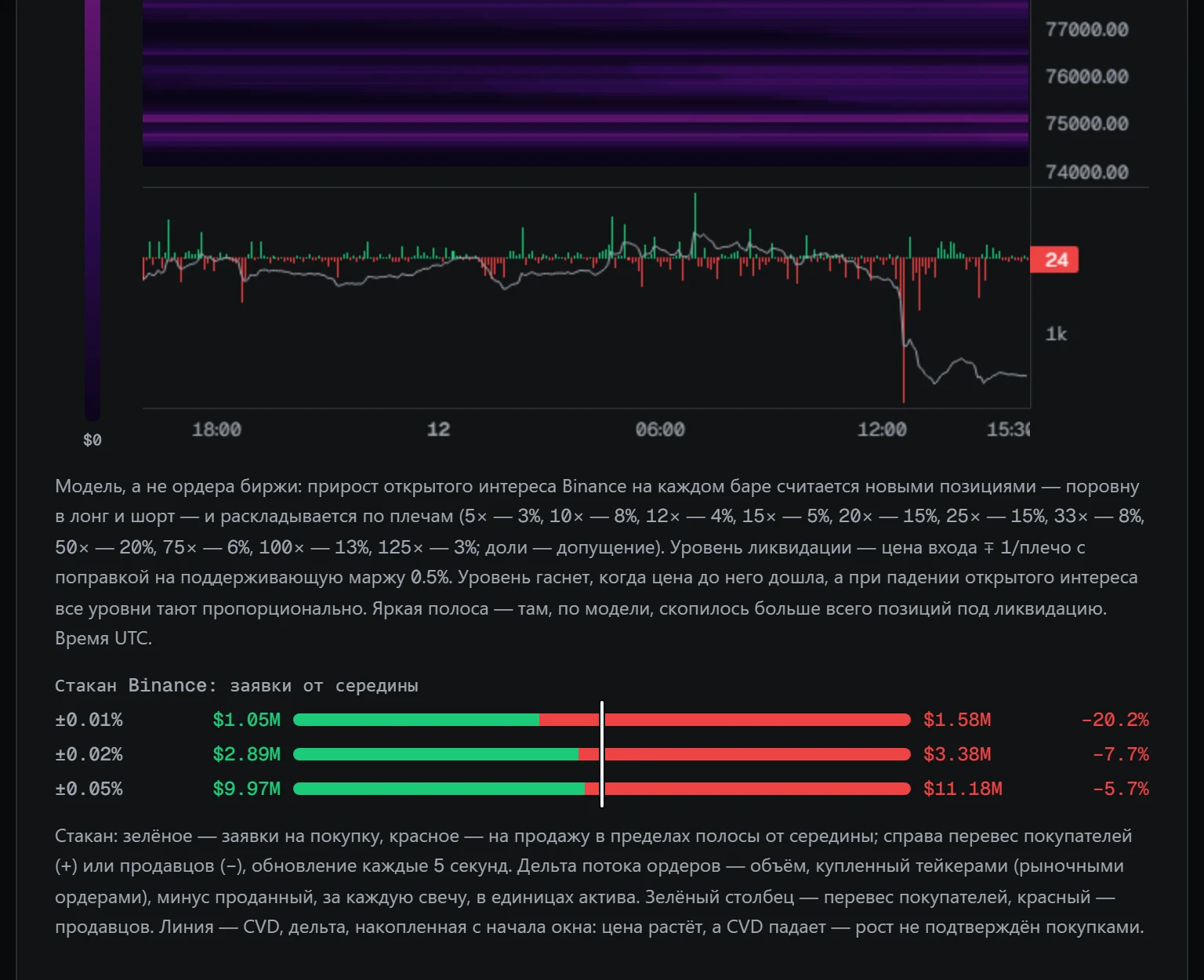Image resolution: width=1204 pixels, height=980 pixels.
Task: Click the 12:00 time axis label
Action: (882, 430)
